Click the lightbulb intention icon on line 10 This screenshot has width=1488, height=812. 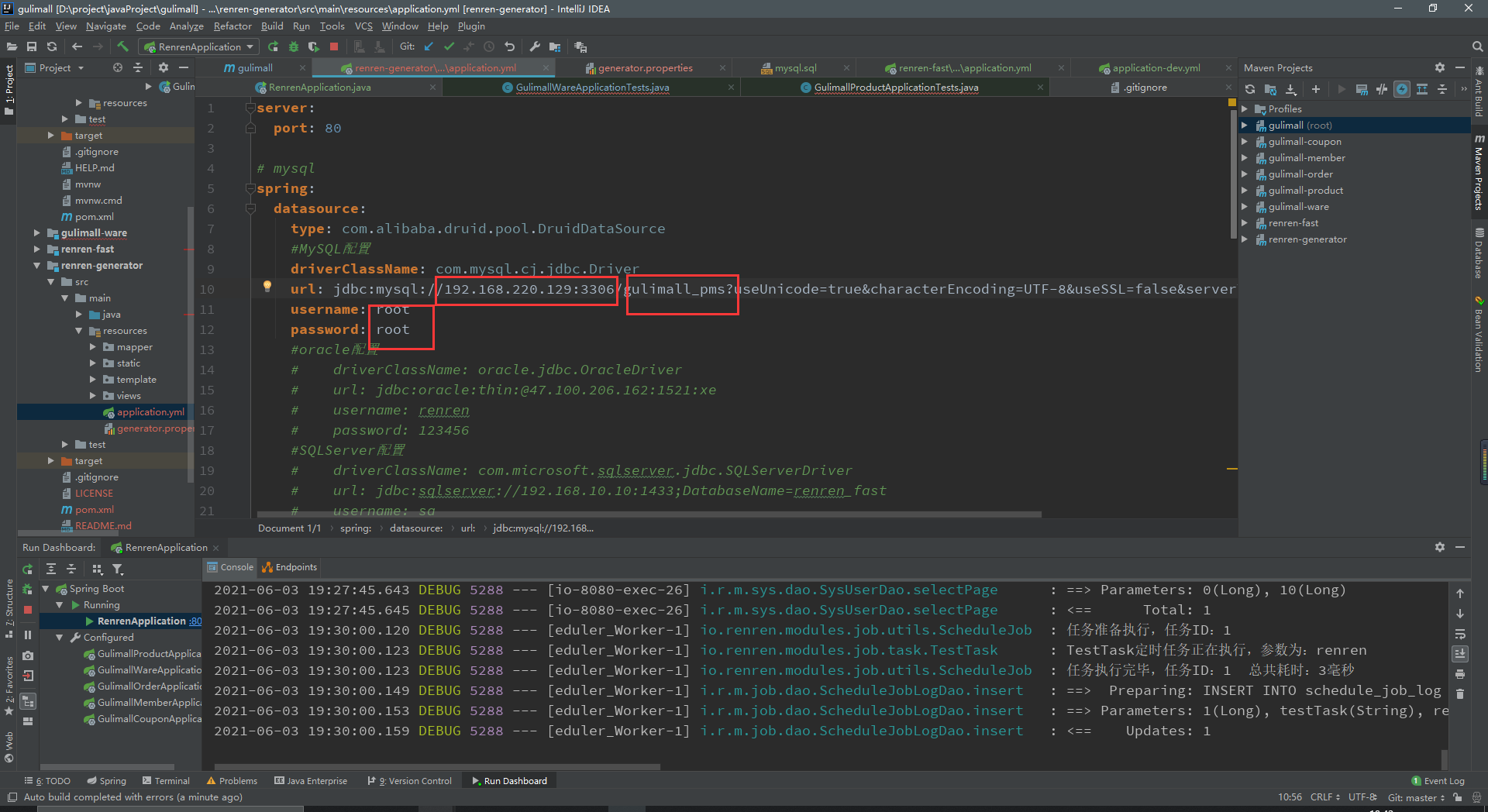[x=267, y=286]
